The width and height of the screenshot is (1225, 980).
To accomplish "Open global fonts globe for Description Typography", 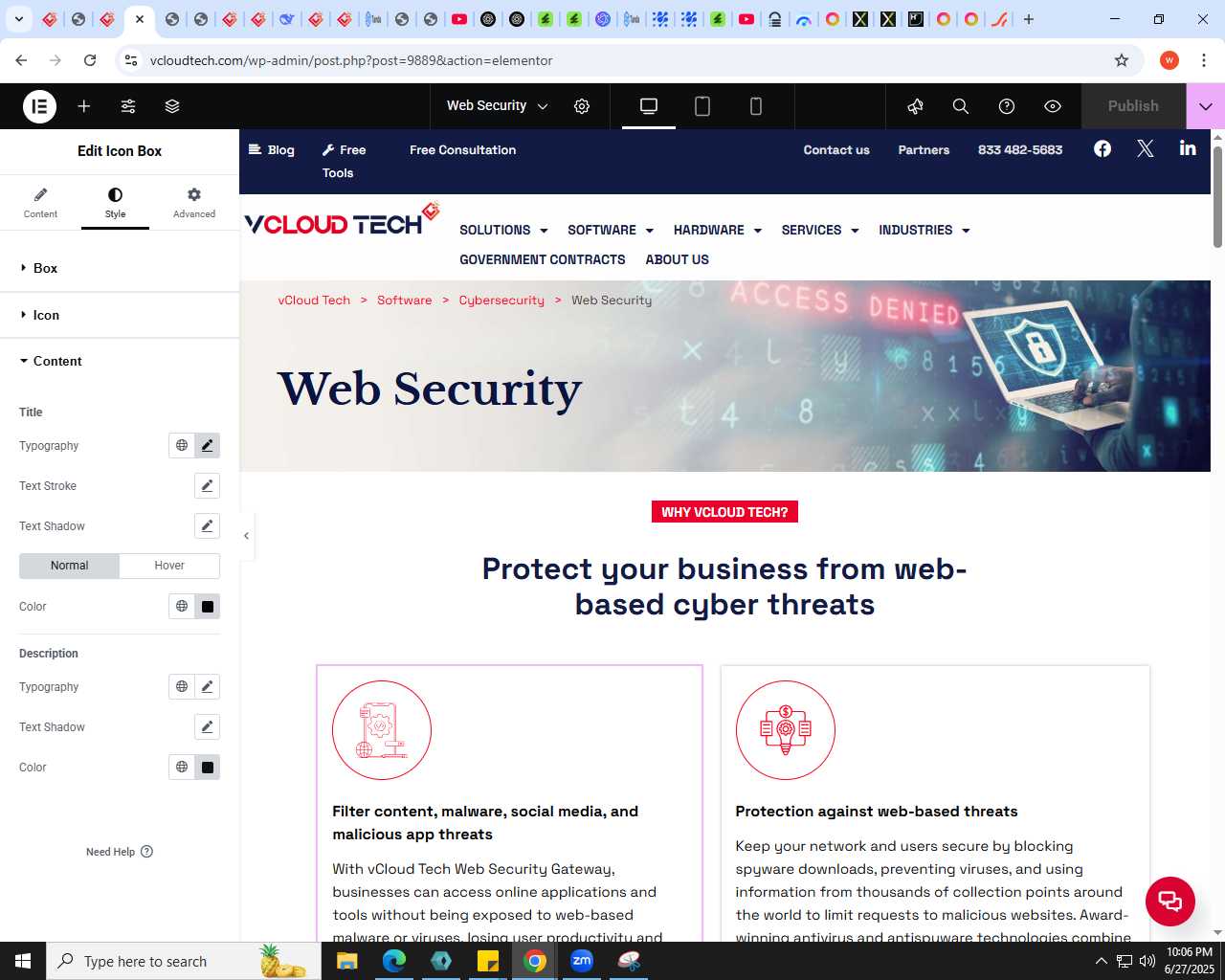I will tap(181, 686).
